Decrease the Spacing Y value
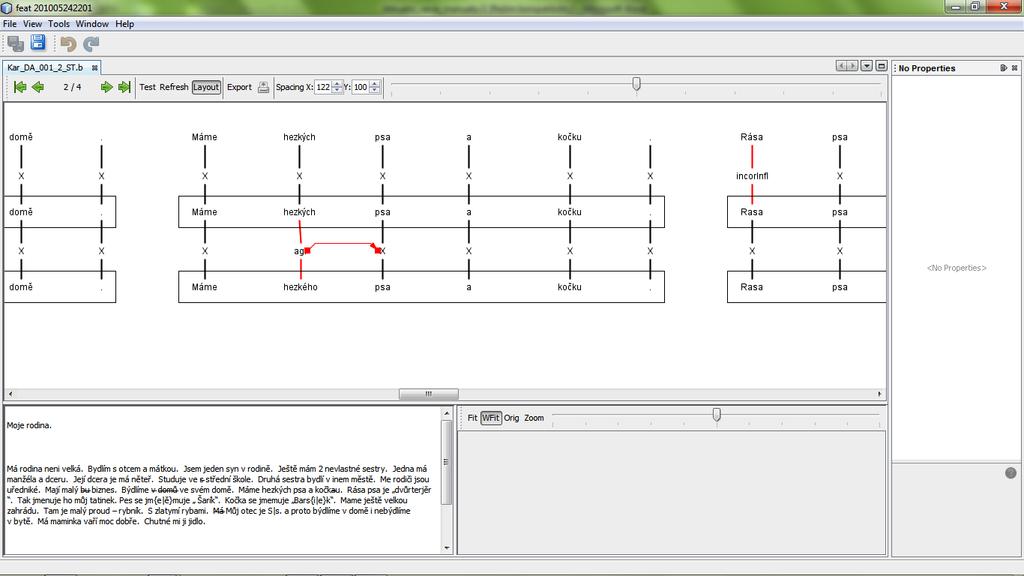 pyautogui.click(x=375, y=90)
